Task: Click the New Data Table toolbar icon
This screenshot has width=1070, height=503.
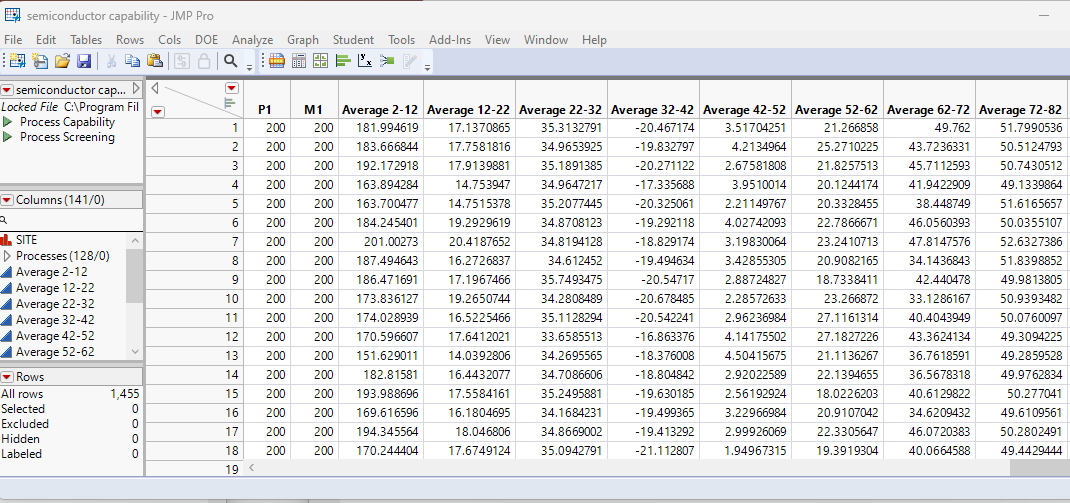Action: click(17, 61)
